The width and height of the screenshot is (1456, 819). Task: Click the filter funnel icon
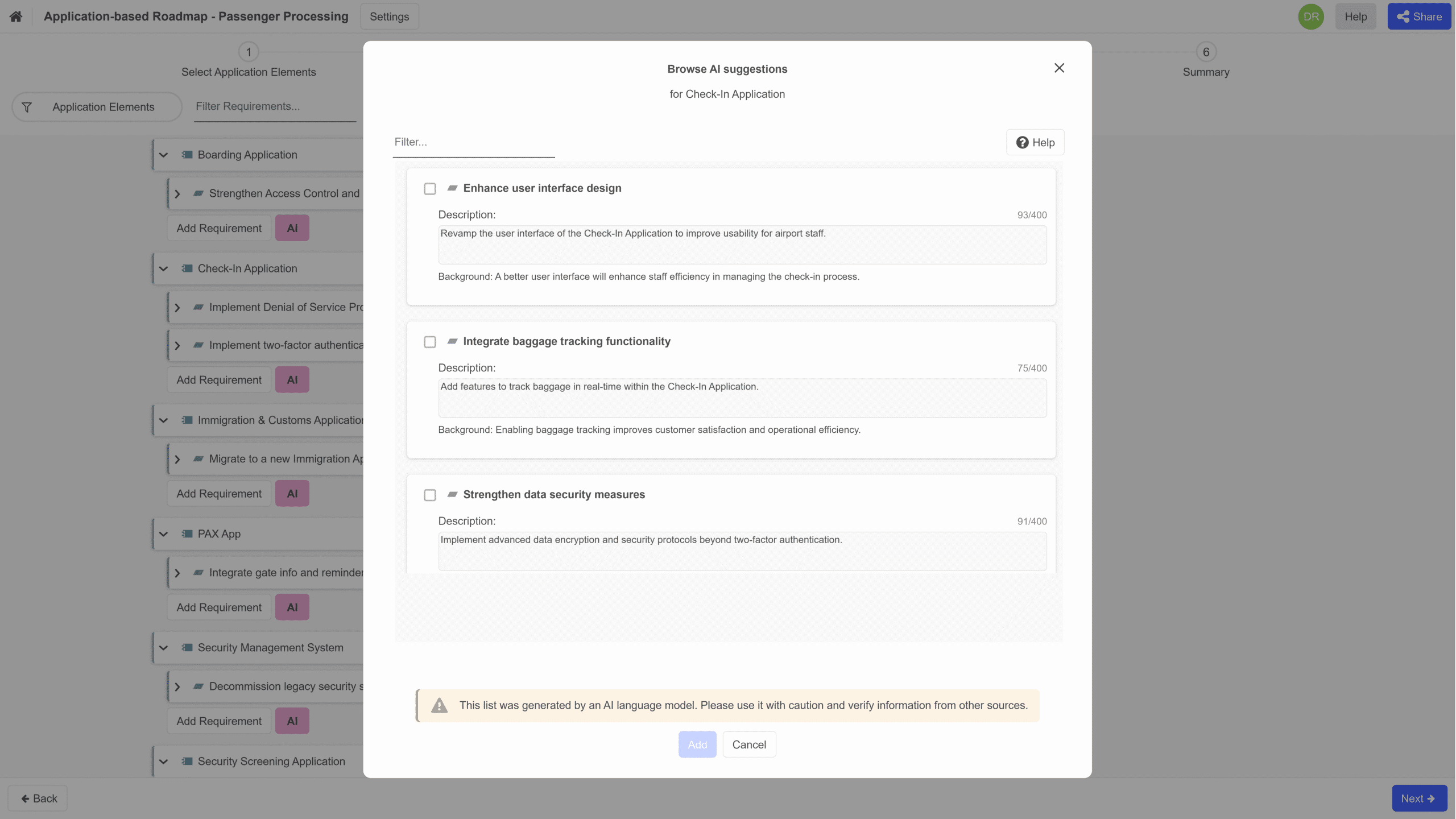[27, 107]
